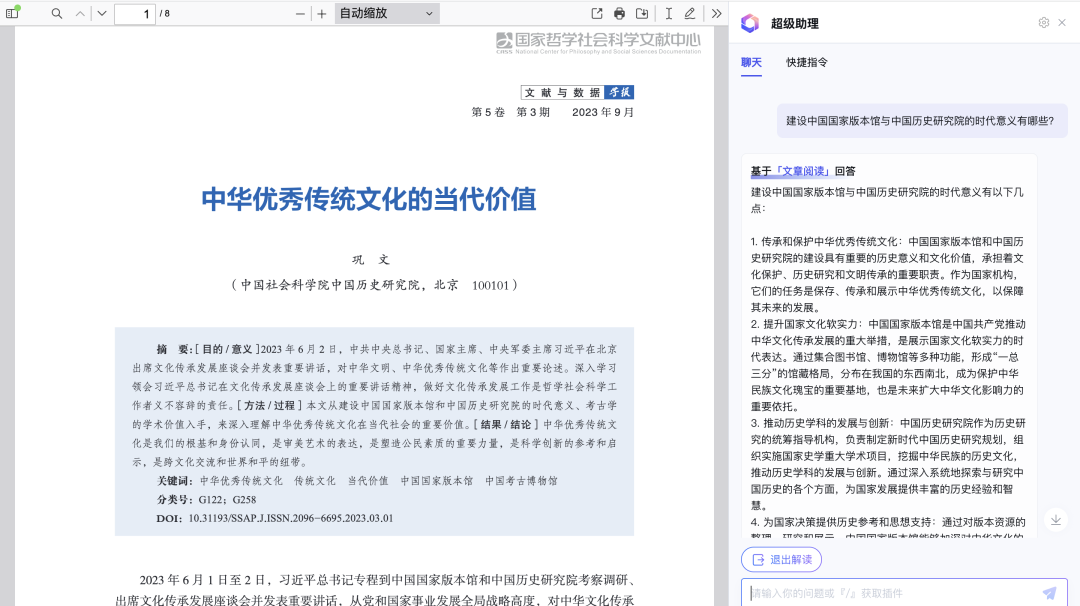Go to the previous page
Viewport: 1080px width, 606px height.
click(80, 13)
